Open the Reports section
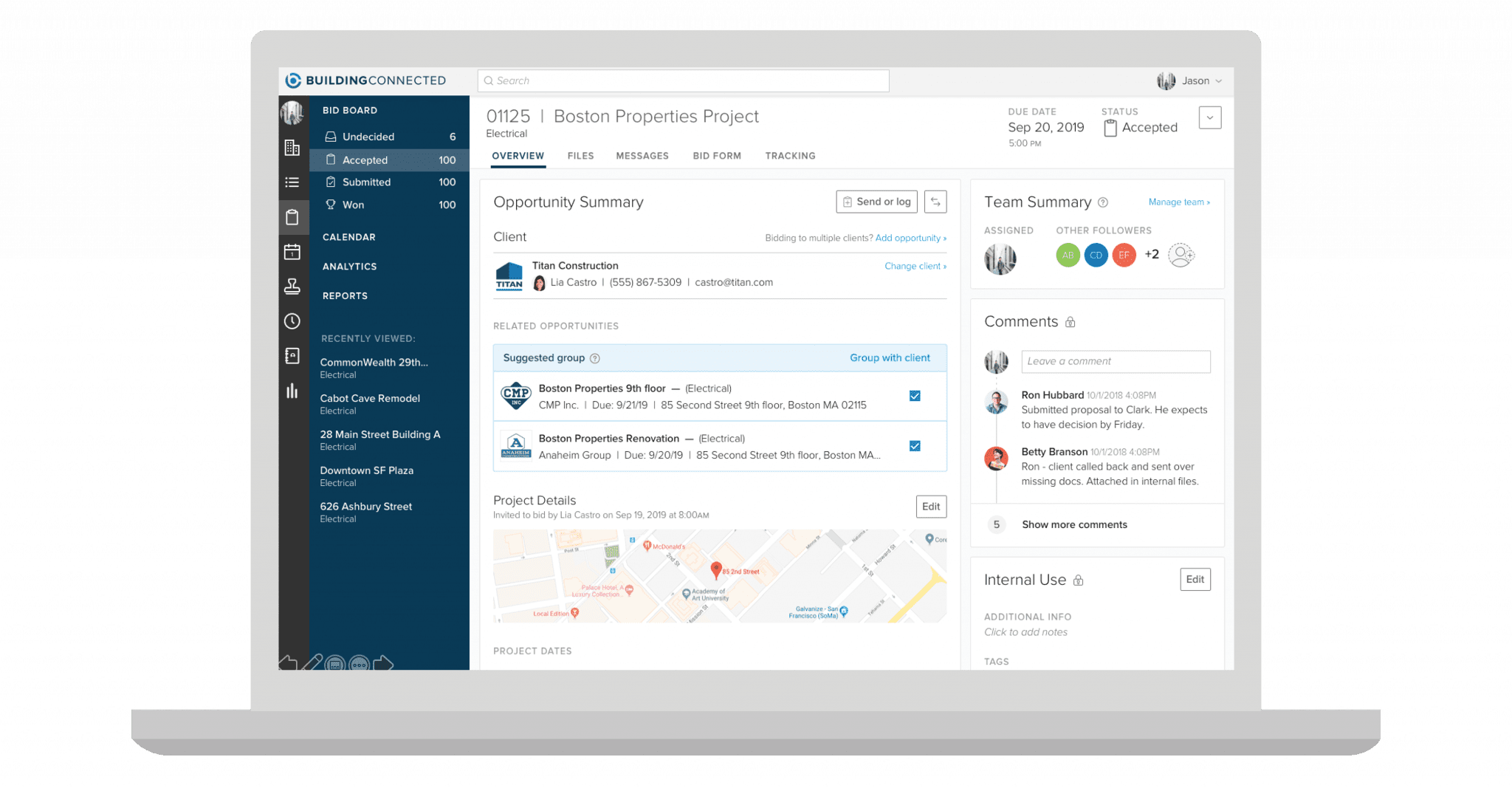 (345, 296)
